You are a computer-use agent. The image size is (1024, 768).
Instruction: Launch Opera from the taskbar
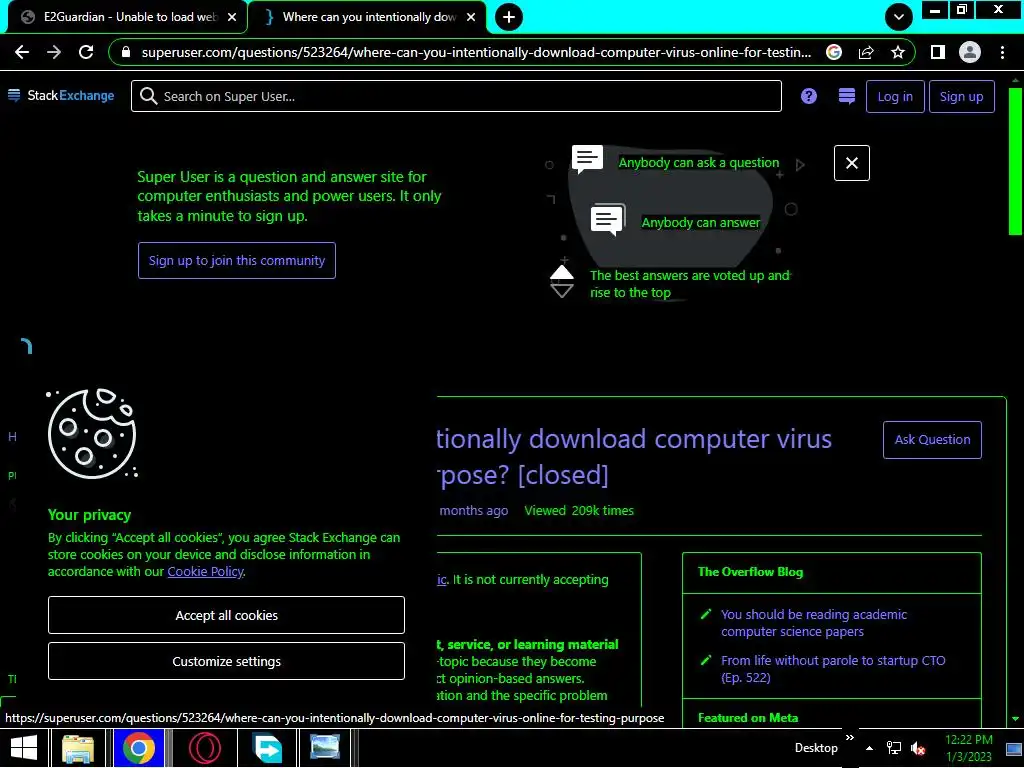click(x=204, y=748)
